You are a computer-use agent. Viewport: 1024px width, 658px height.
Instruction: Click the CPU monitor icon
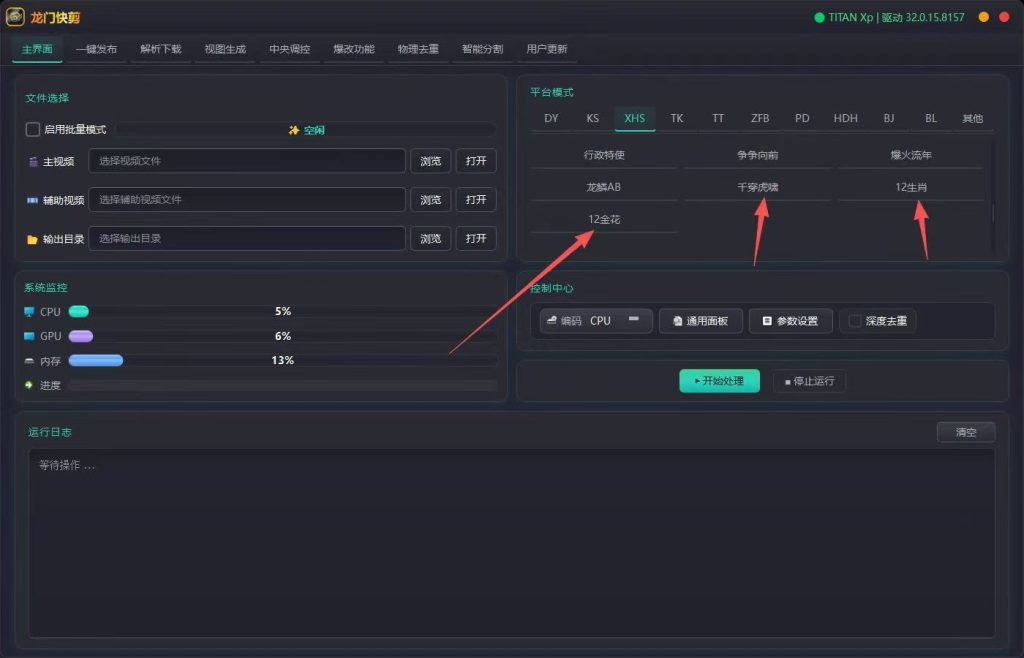29,312
